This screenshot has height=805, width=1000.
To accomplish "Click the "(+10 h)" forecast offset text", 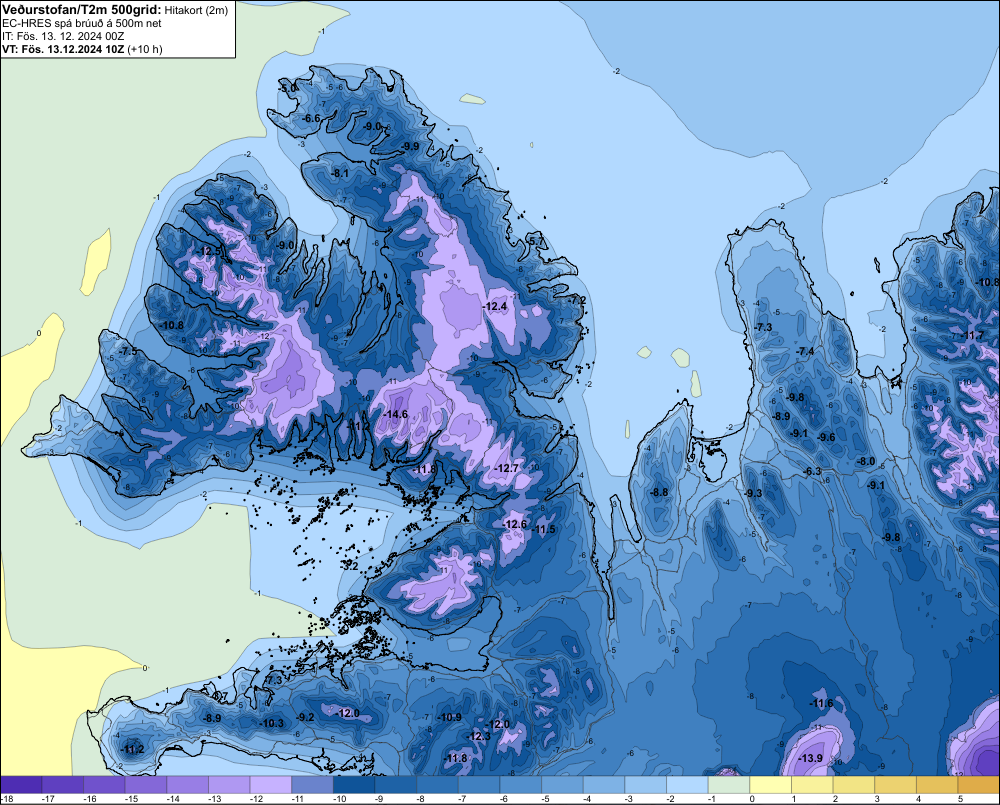I will pos(145,49).
